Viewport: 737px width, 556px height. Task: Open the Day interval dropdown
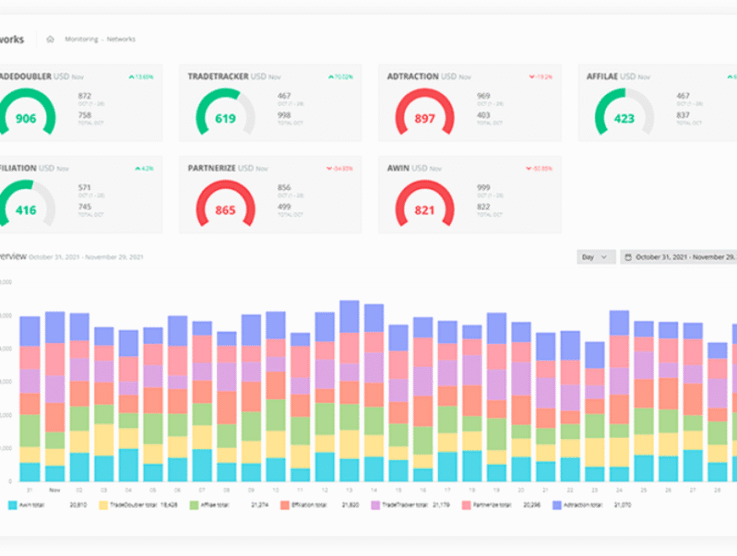pos(596,257)
